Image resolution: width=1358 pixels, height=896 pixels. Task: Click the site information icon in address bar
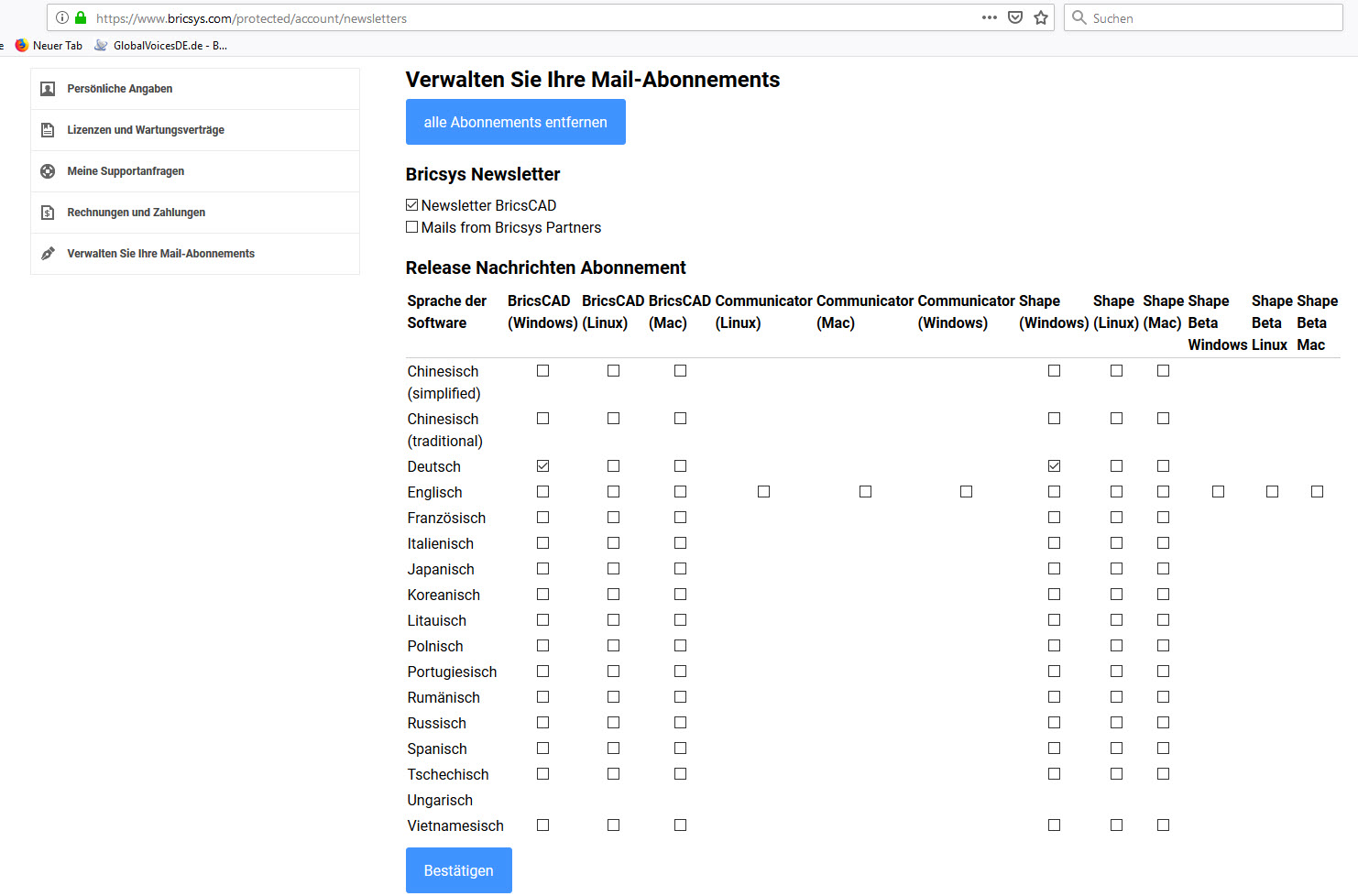click(x=62, y=17)
